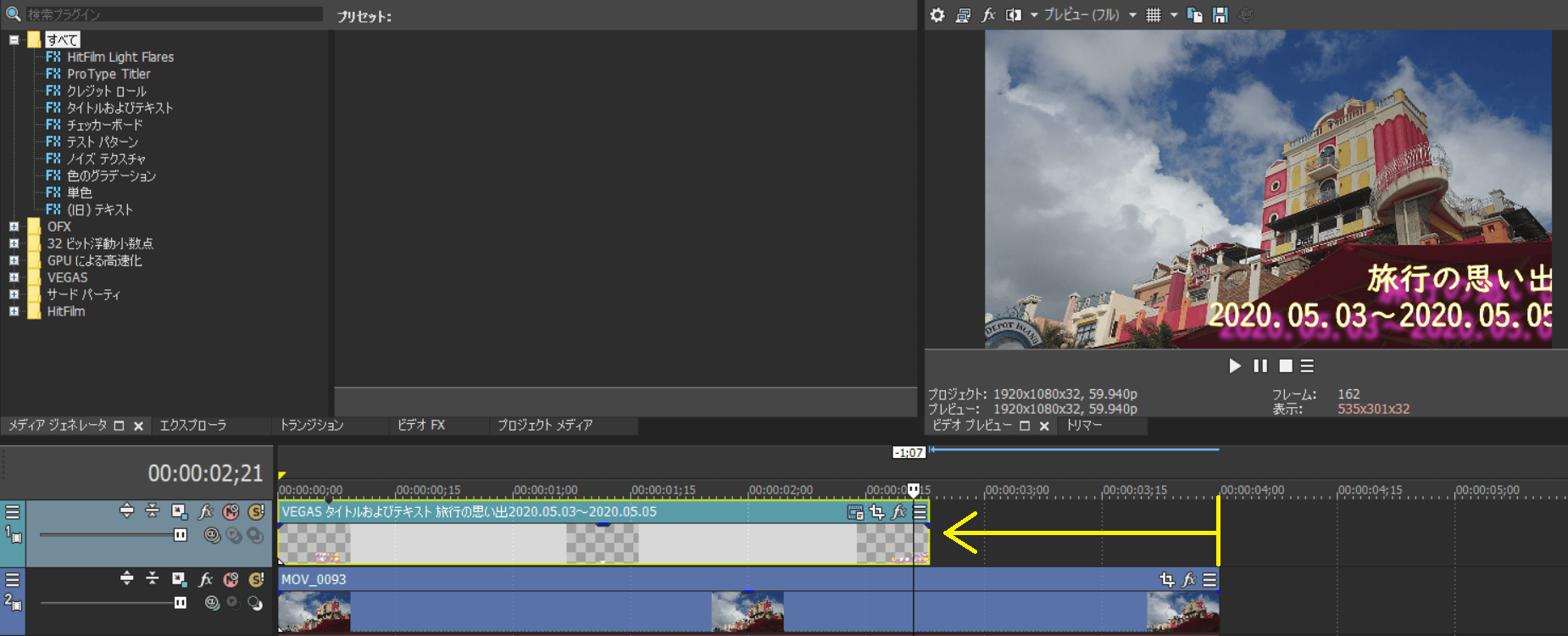Select HitFilm Light Flares generator
The image size is (1568, 636).
pyautogui.click(x=120, y=57)
